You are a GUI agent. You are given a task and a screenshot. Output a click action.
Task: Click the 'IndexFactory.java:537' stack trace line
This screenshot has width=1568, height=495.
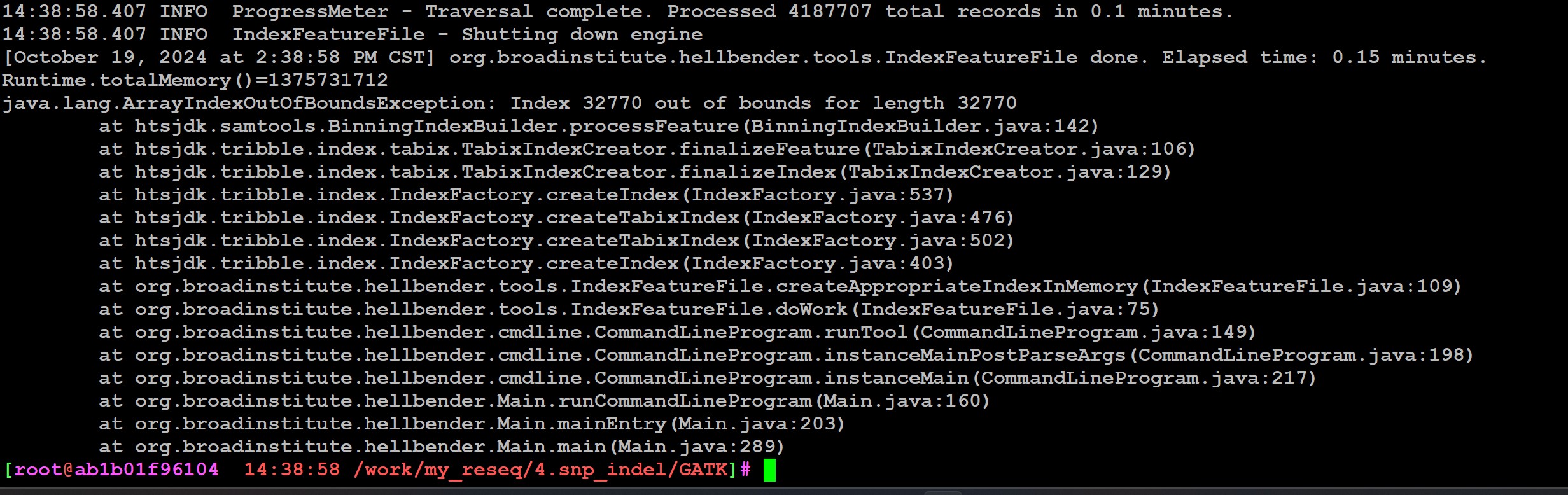pyautogui.click(x=526, y=195)
